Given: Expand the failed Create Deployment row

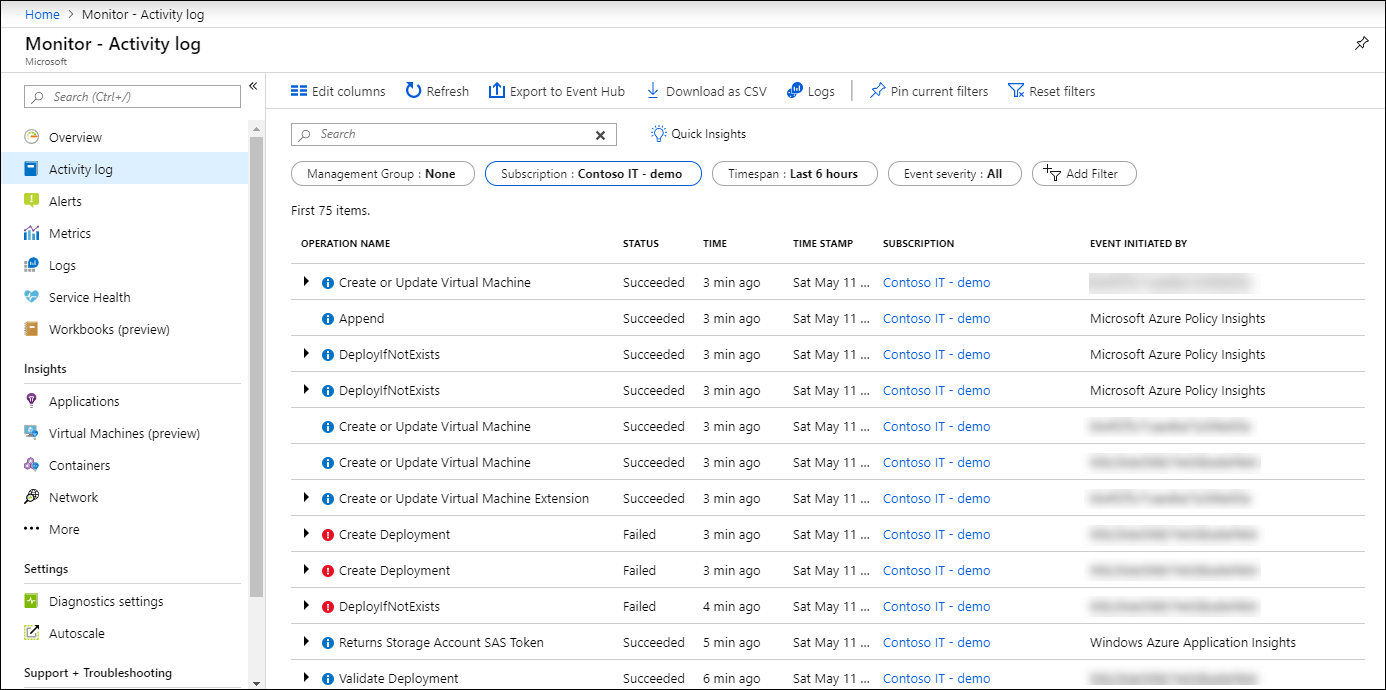Looking at the screenshot, I should point(307,534).
